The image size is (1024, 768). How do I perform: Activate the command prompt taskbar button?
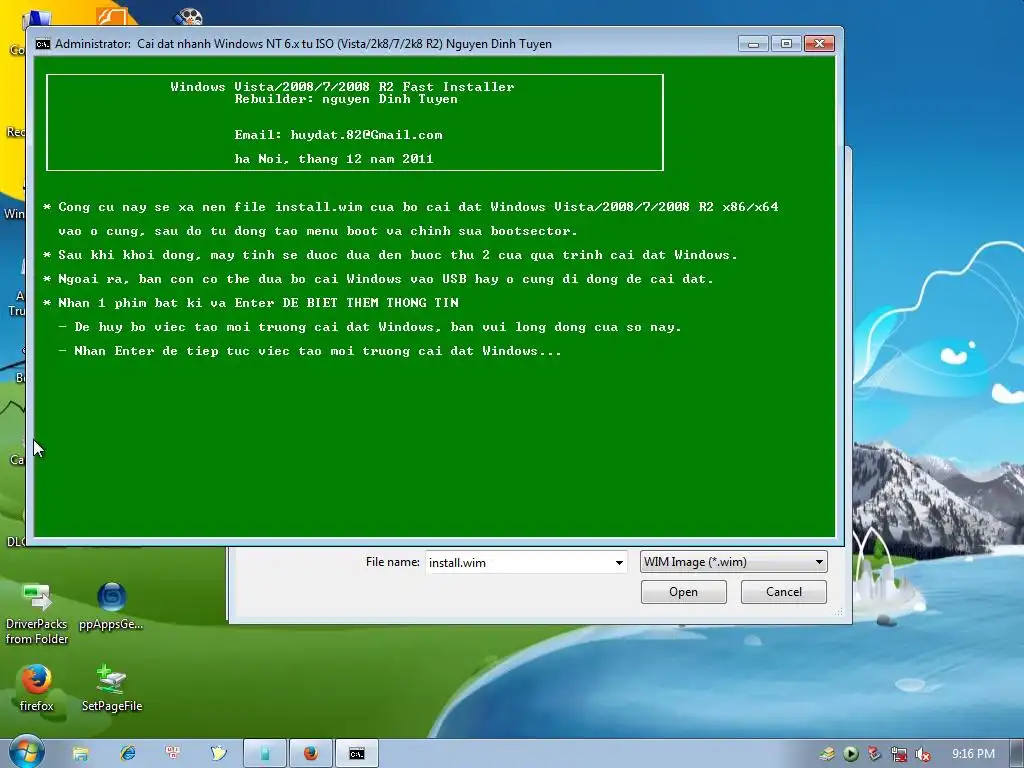pyautogui.click(x=357, y=754)
